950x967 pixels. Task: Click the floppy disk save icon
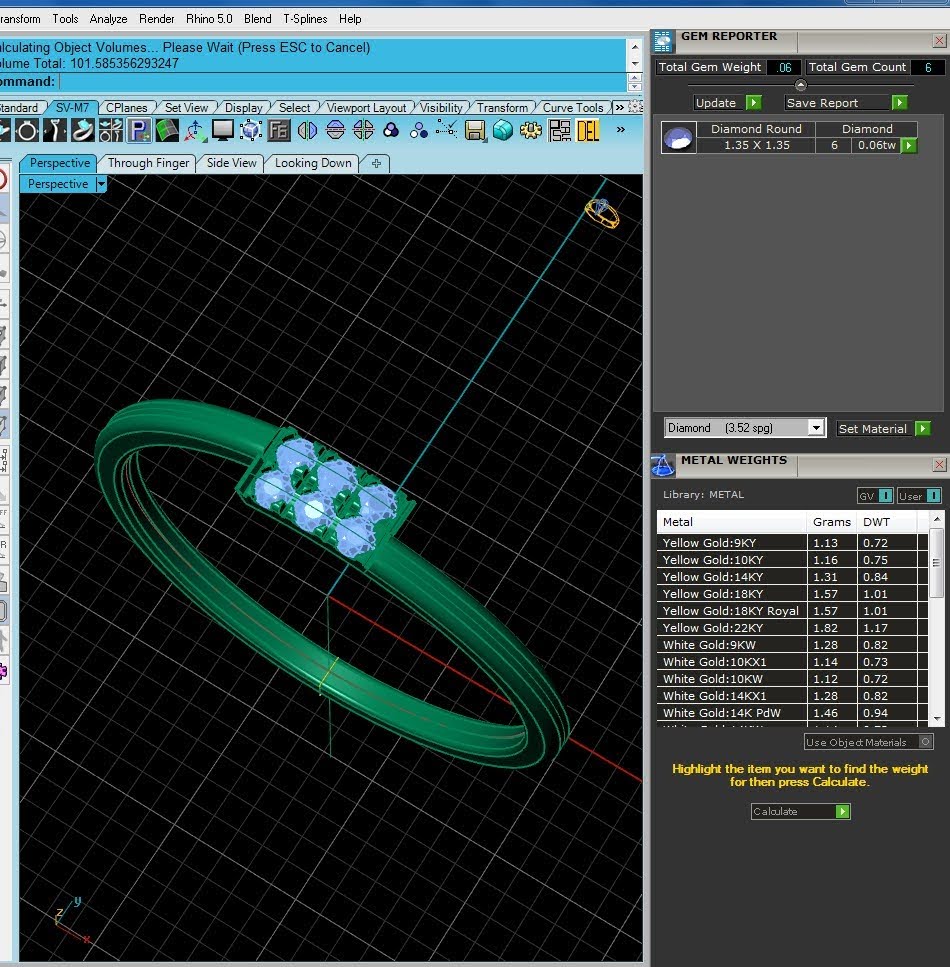pyautogui.click(x=475, y=131)
